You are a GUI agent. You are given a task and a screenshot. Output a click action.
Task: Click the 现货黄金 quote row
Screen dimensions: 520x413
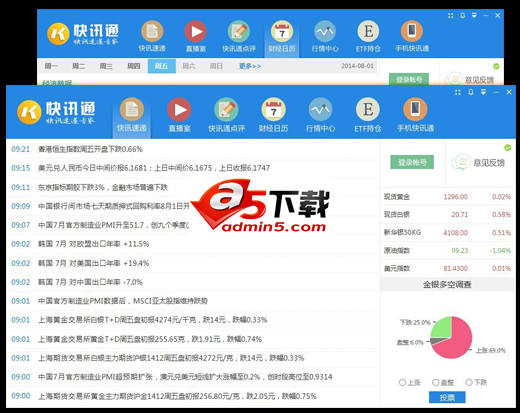click(x=447, y=197)
